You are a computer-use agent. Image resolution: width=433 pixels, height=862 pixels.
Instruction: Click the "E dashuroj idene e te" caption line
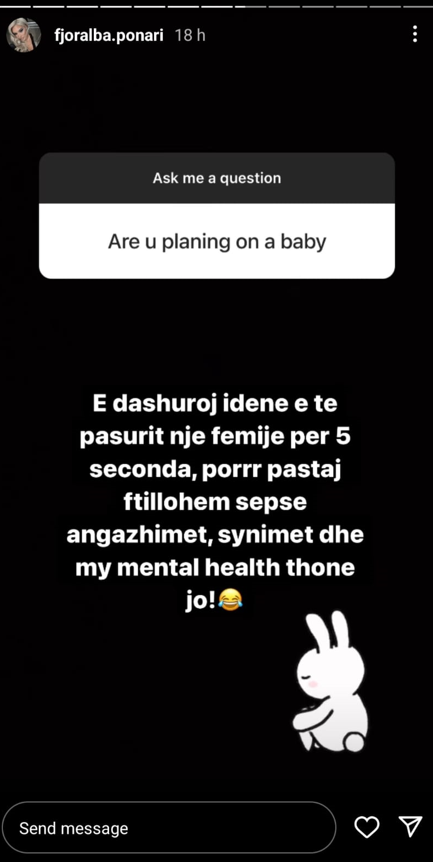click(x=216, y=405)
